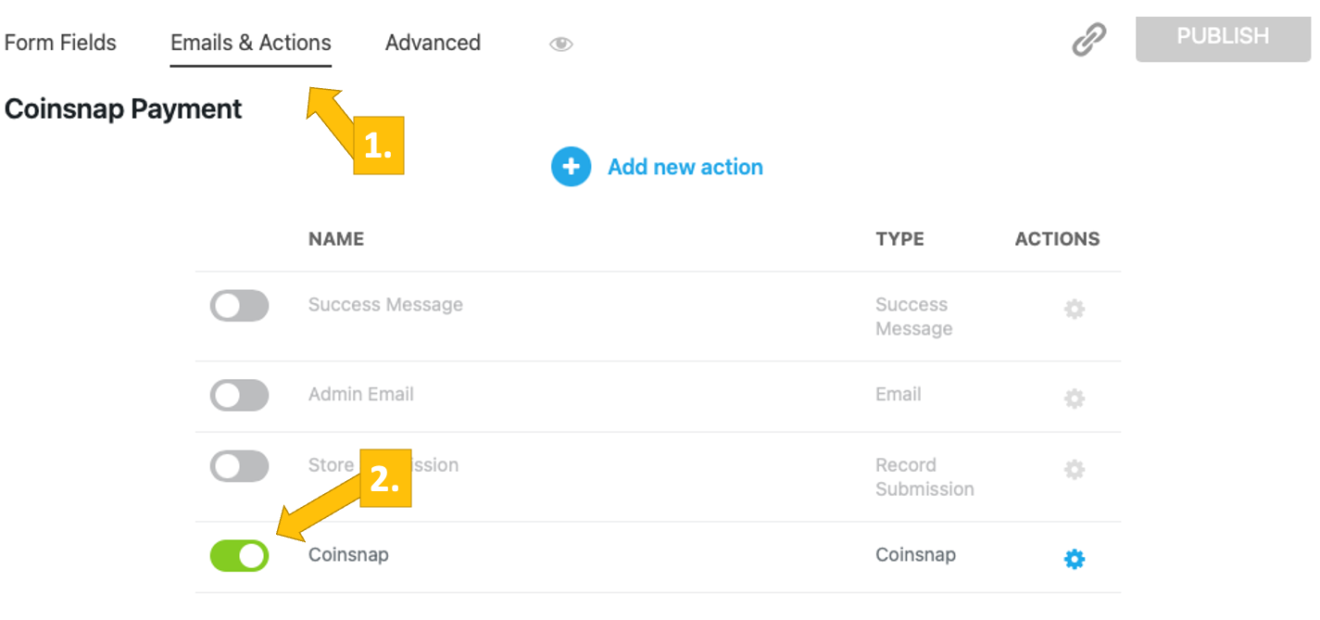Switch to the Form Fields tab
Viewport: 1320px width, 620px height.
60,43
